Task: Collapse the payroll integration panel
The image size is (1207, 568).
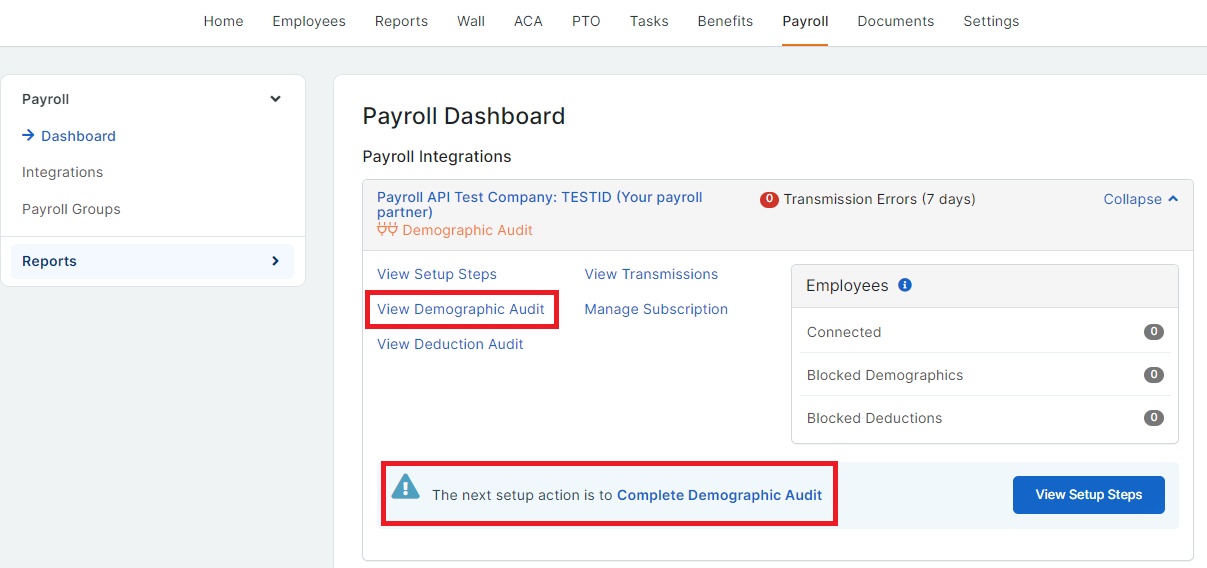Action: pyautogui.click(x=1141, y=199)
